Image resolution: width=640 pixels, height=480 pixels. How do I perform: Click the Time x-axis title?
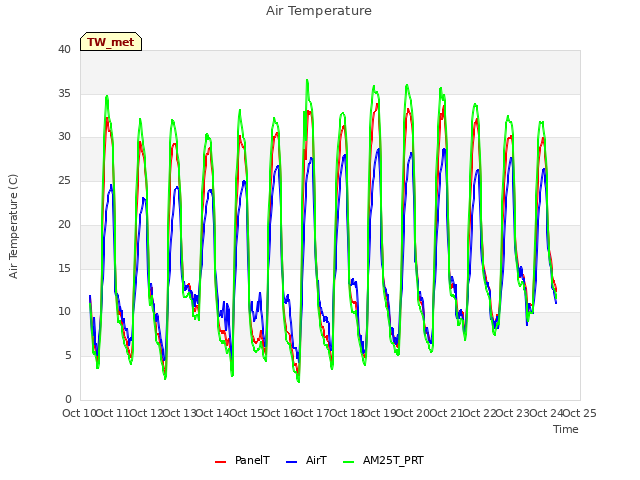566,429
